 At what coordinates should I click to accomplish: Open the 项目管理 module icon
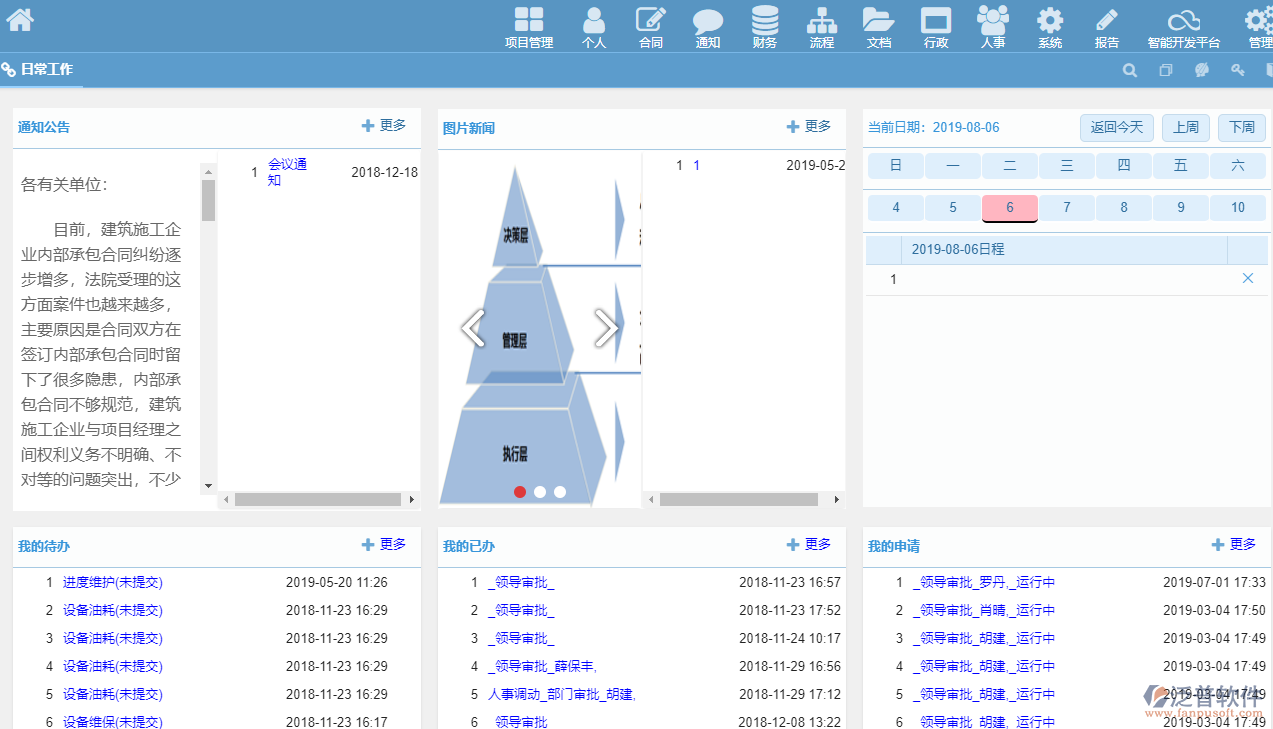[x=528, y=21]
